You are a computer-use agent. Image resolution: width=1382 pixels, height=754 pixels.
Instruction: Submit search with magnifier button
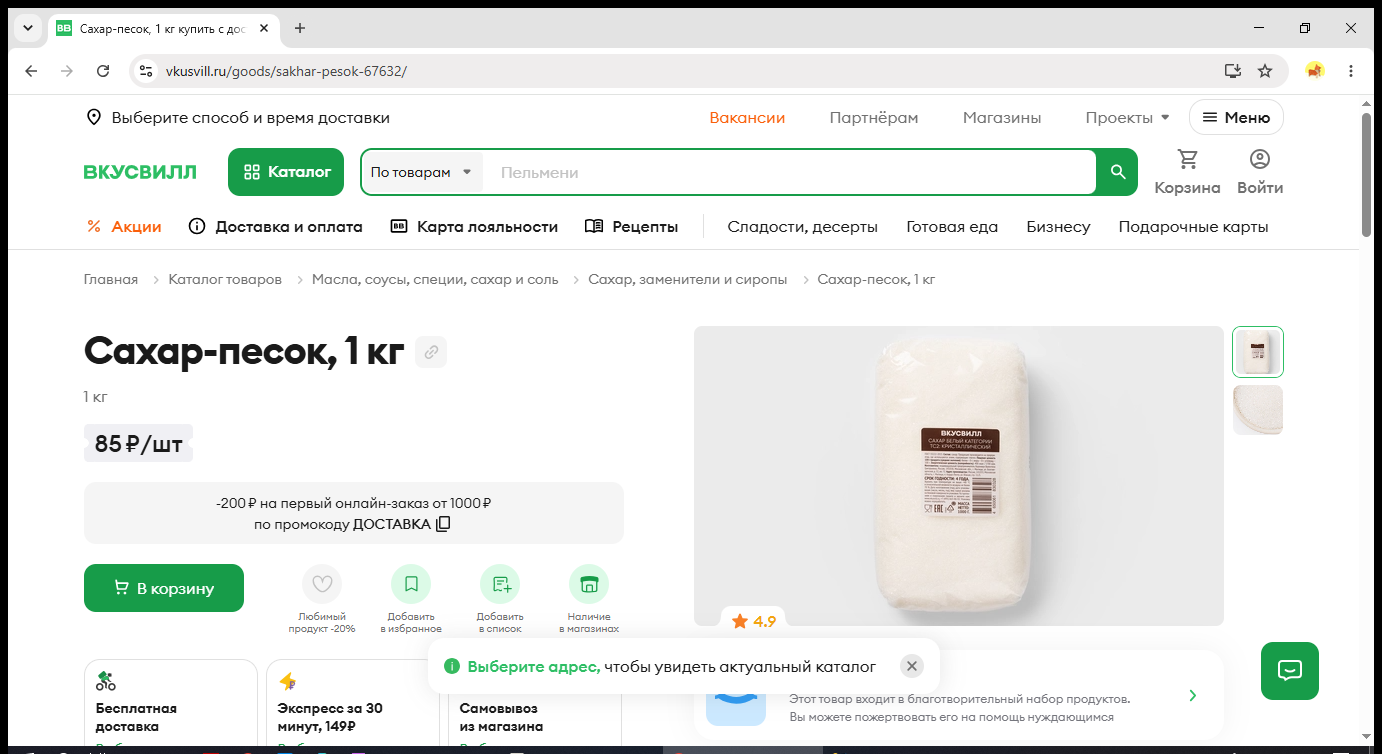pyautogui.click(x=1118, y=172)
